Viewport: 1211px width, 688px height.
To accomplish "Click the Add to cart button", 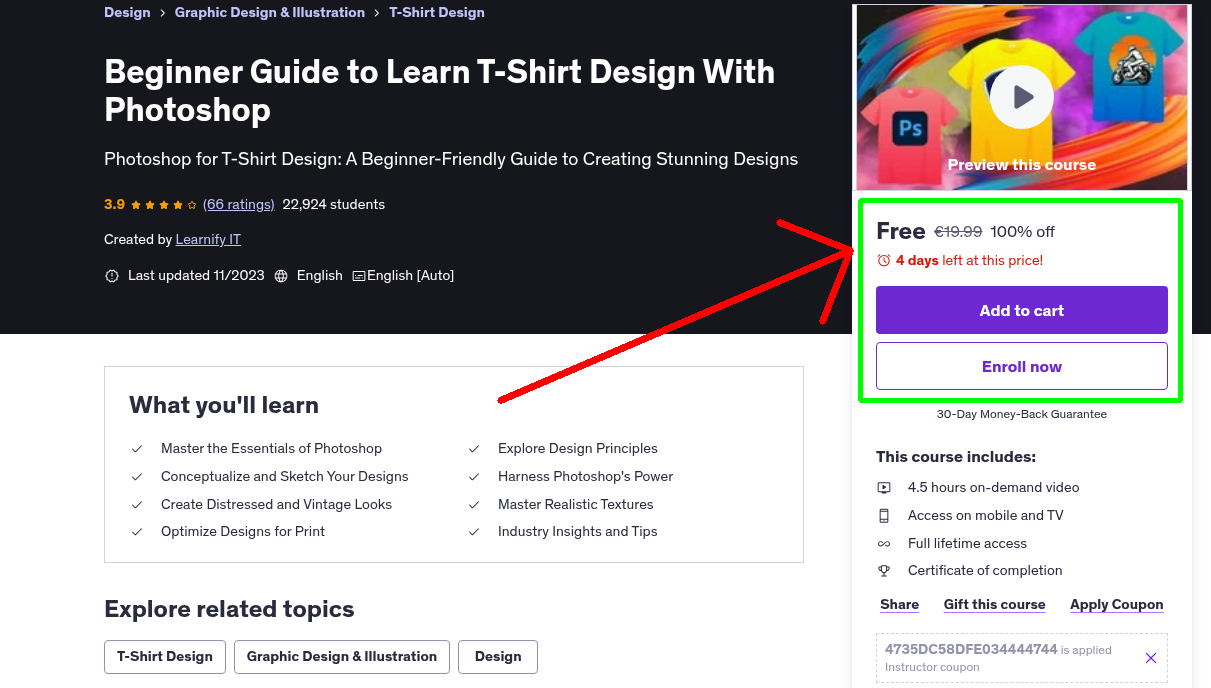I will click(x=1021, y=310).
